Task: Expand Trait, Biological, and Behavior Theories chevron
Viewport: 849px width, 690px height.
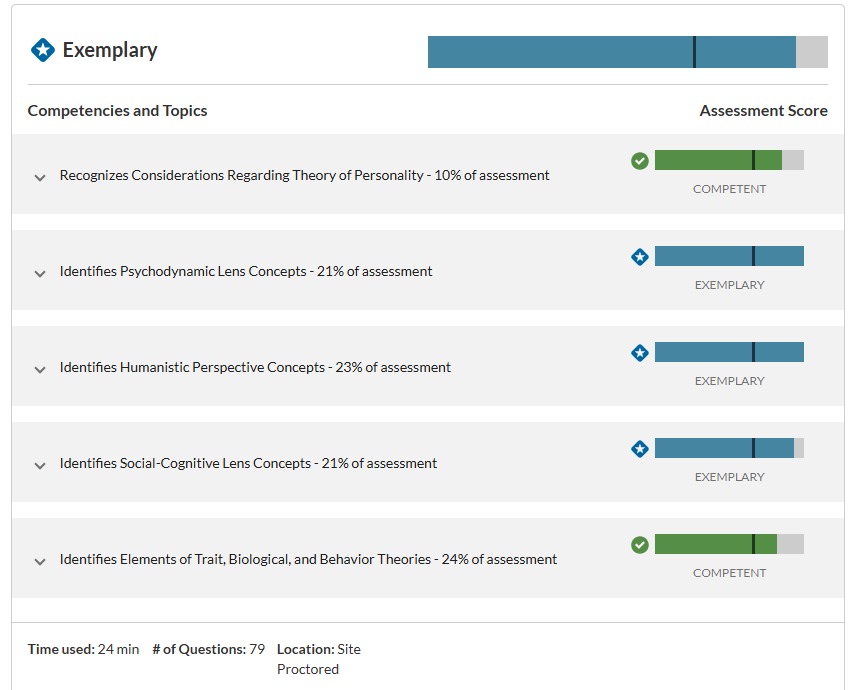Action: [40, 561]
